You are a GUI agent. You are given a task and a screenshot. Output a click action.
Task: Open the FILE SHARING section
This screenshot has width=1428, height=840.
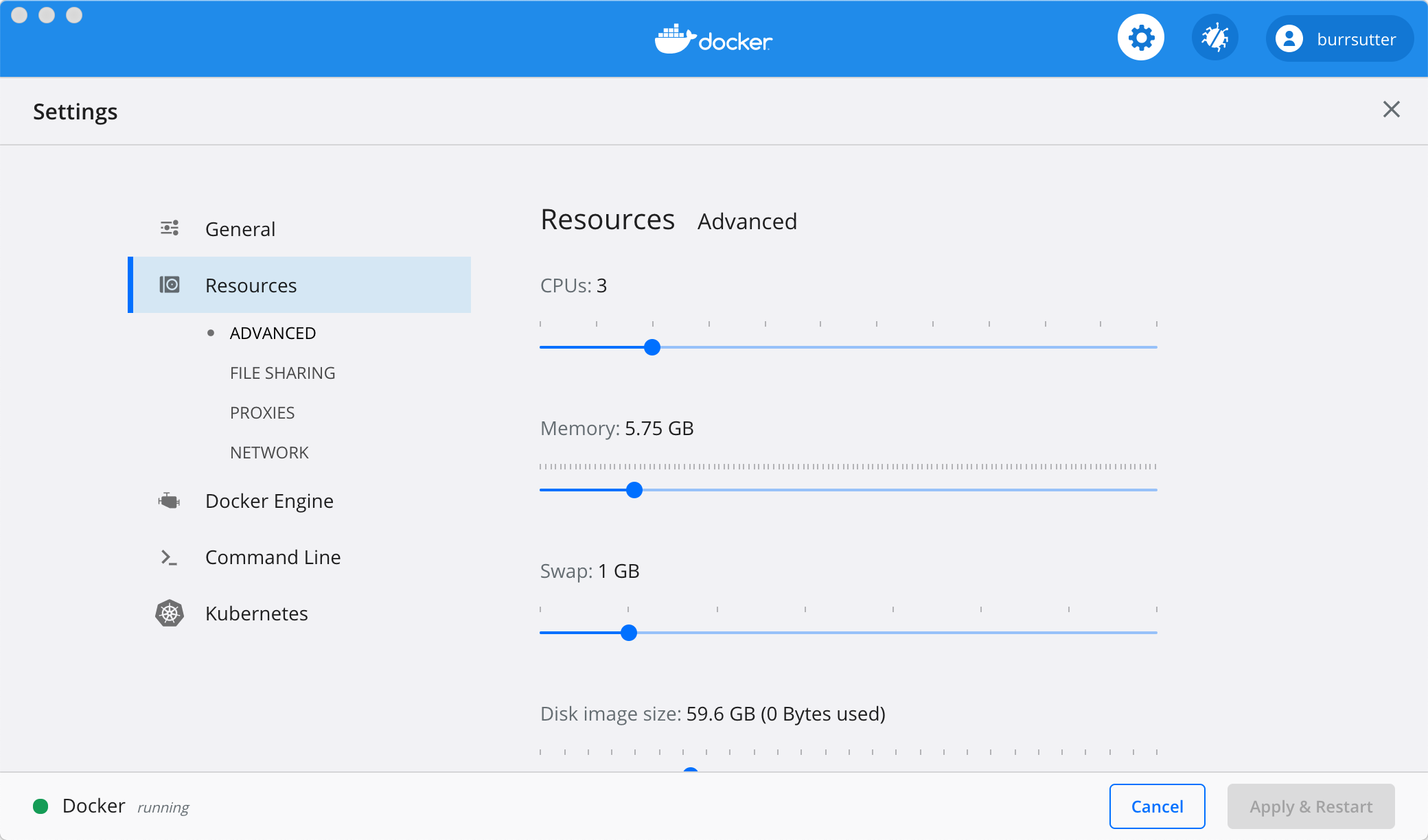(282, 373)
